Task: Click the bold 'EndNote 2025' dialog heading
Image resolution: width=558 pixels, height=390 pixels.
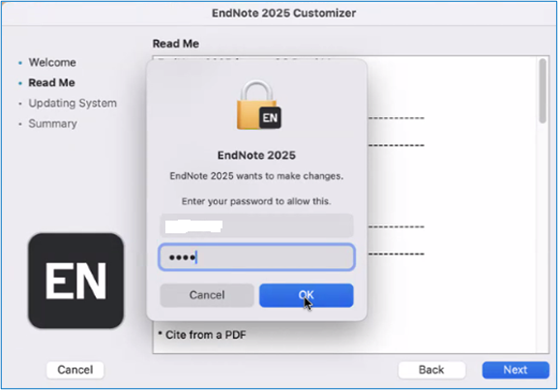Action: pyautogui.click(x=257, y=156)
